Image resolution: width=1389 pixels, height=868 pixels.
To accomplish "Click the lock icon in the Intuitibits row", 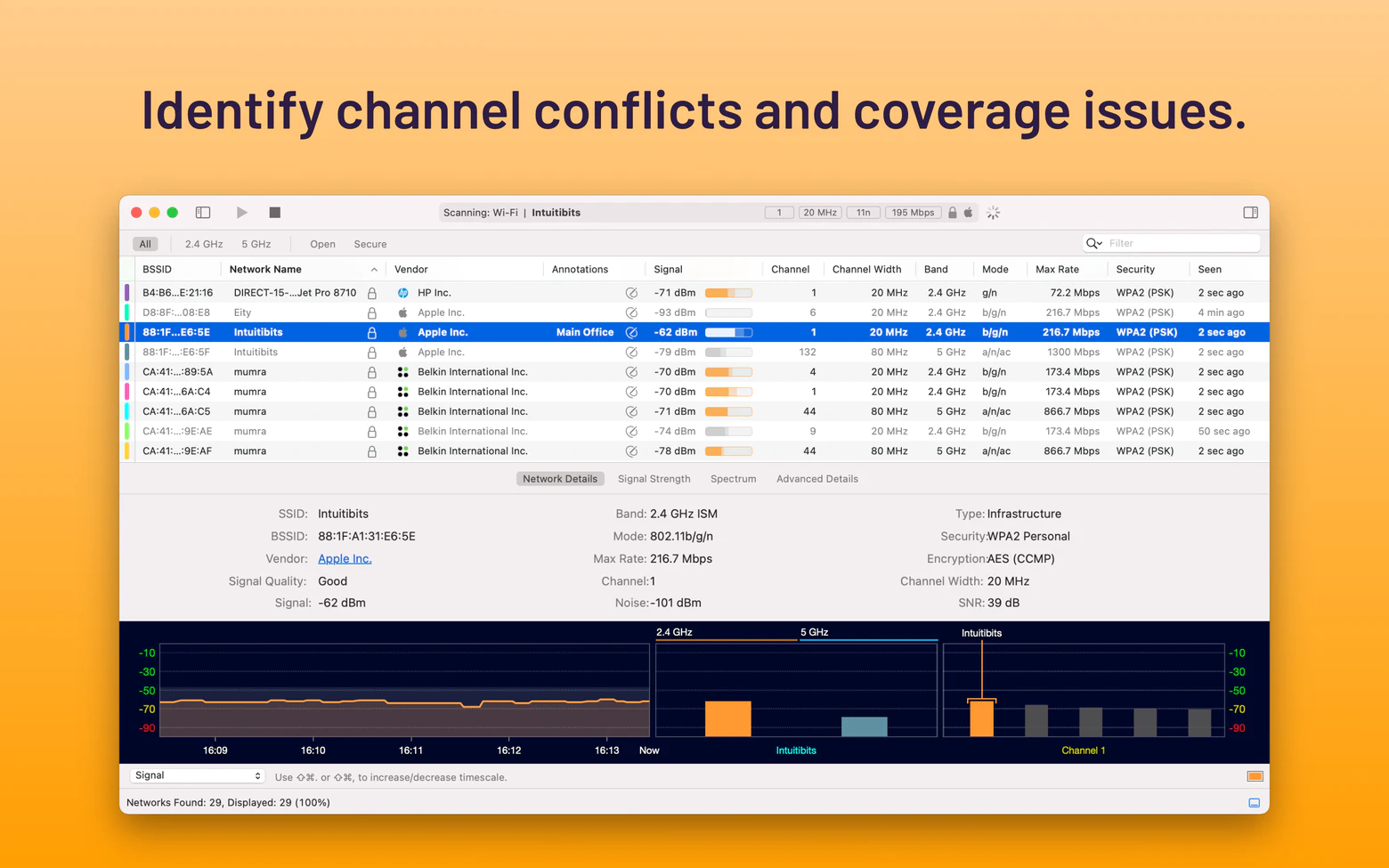I will [372, 333].
